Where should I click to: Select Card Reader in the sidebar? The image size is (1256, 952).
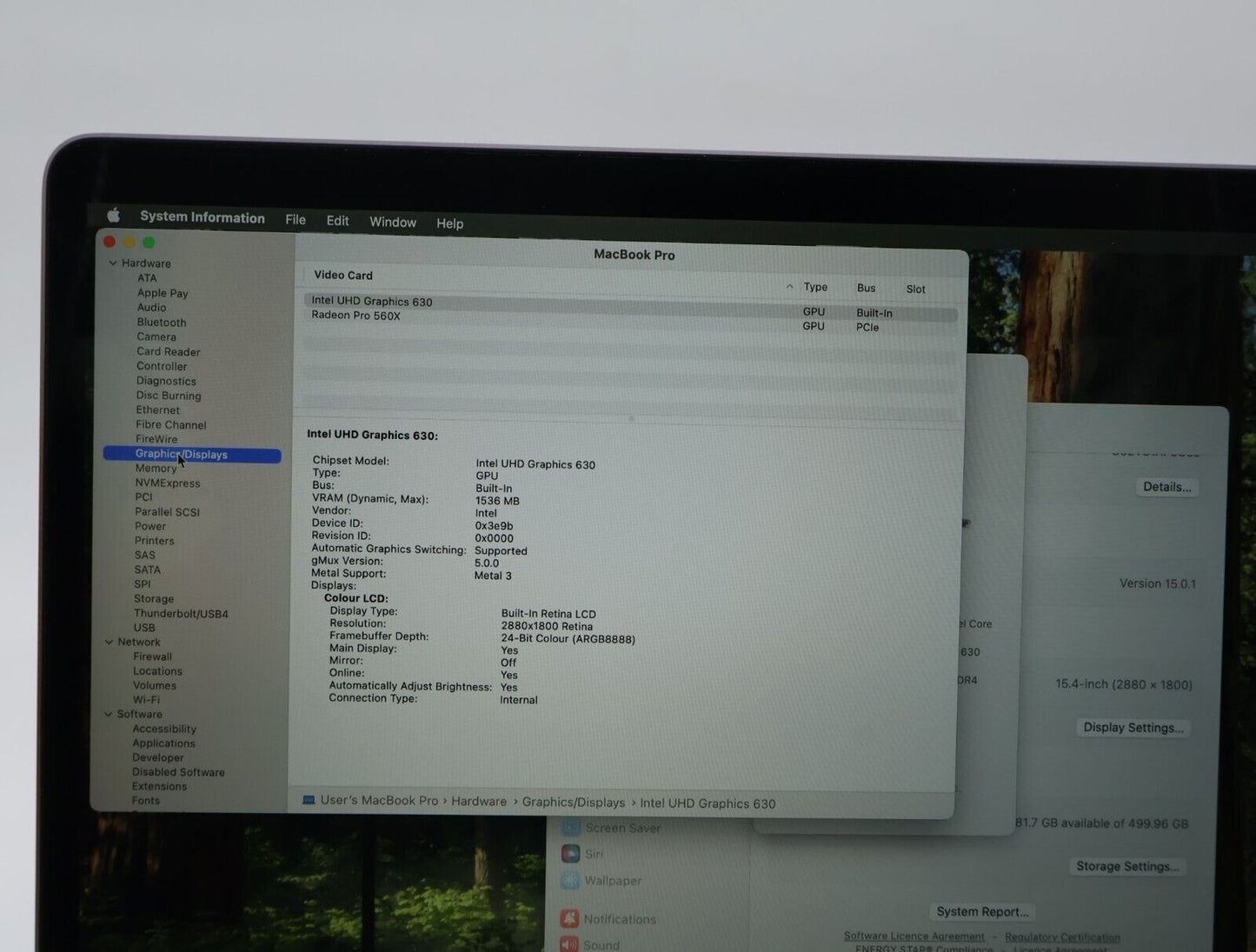[169, 352]
